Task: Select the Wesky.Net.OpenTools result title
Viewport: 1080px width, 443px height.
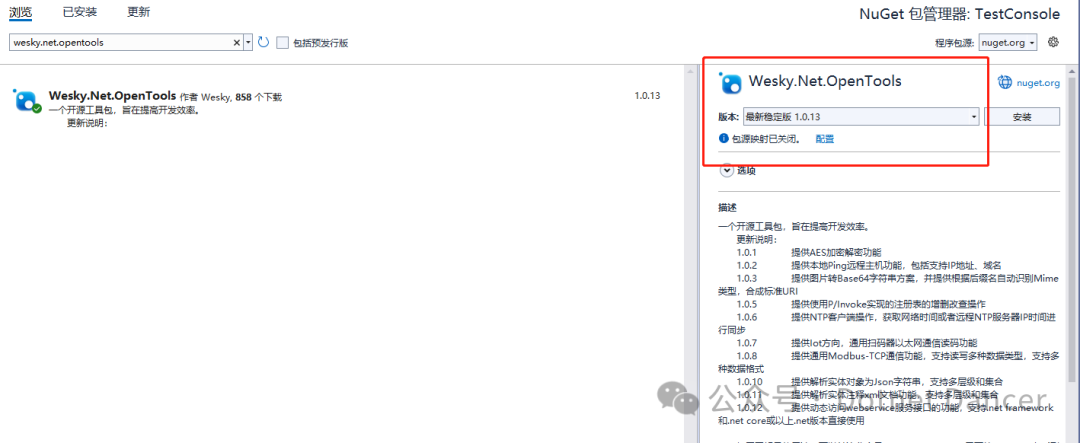Action: 112,96
